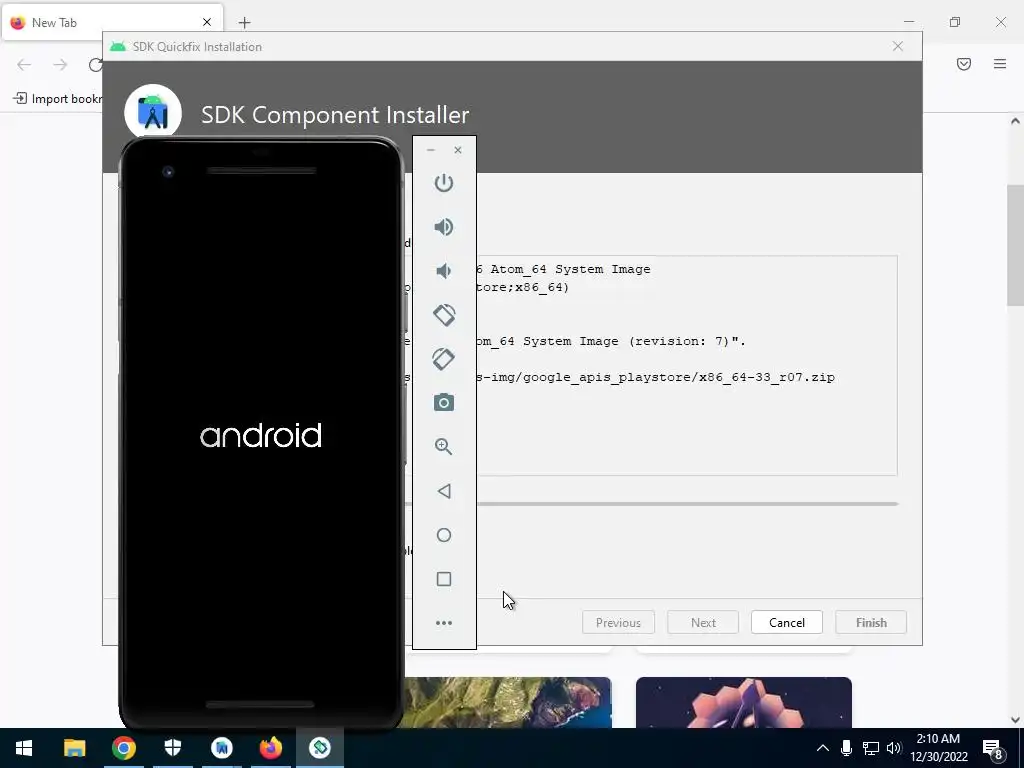Screen dimensions: 1024x768
Task: Click 'SDK Component Installer' heading
Action: pyautogui.click(x=335, y=115)
